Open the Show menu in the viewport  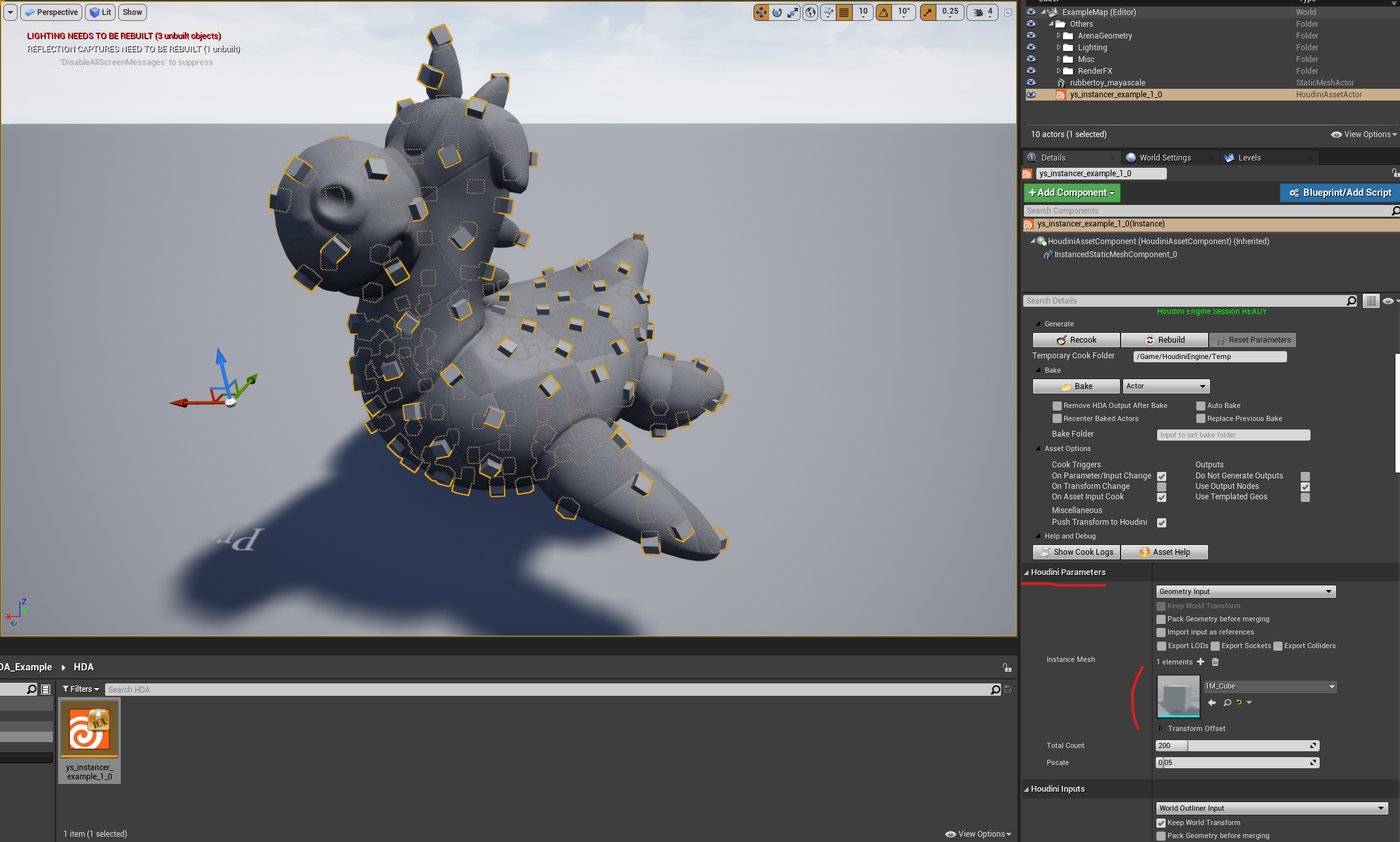[132, 12]
